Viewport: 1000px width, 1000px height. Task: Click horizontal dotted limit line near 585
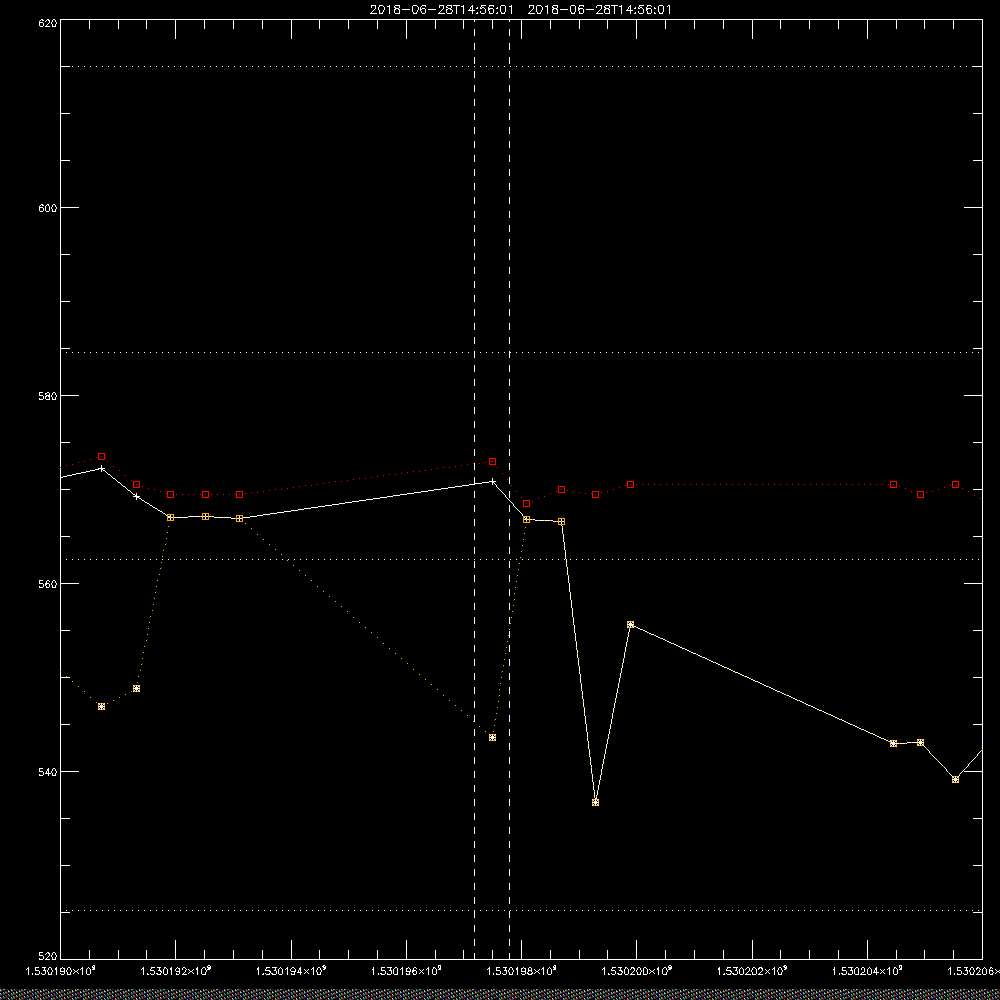[521, 352]
